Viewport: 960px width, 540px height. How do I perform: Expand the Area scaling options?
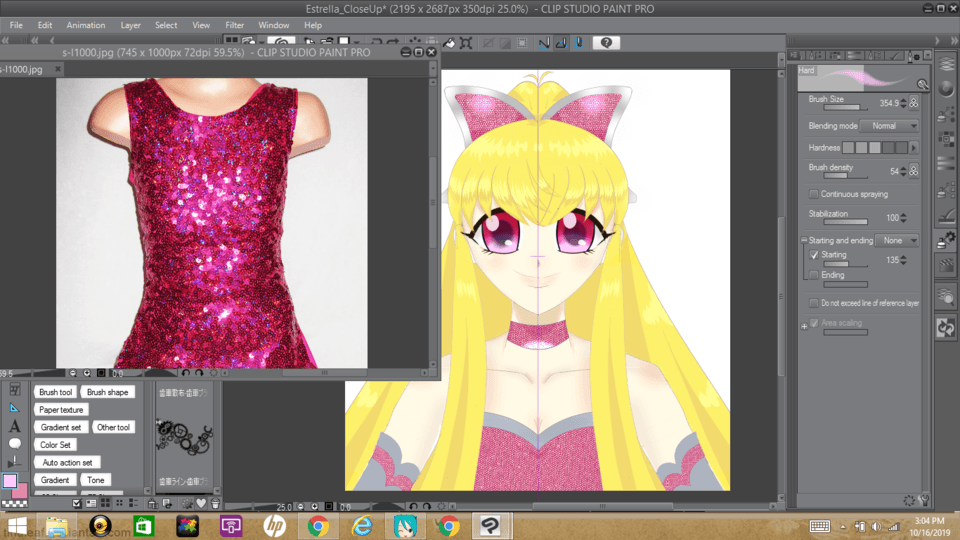(803, 324)
